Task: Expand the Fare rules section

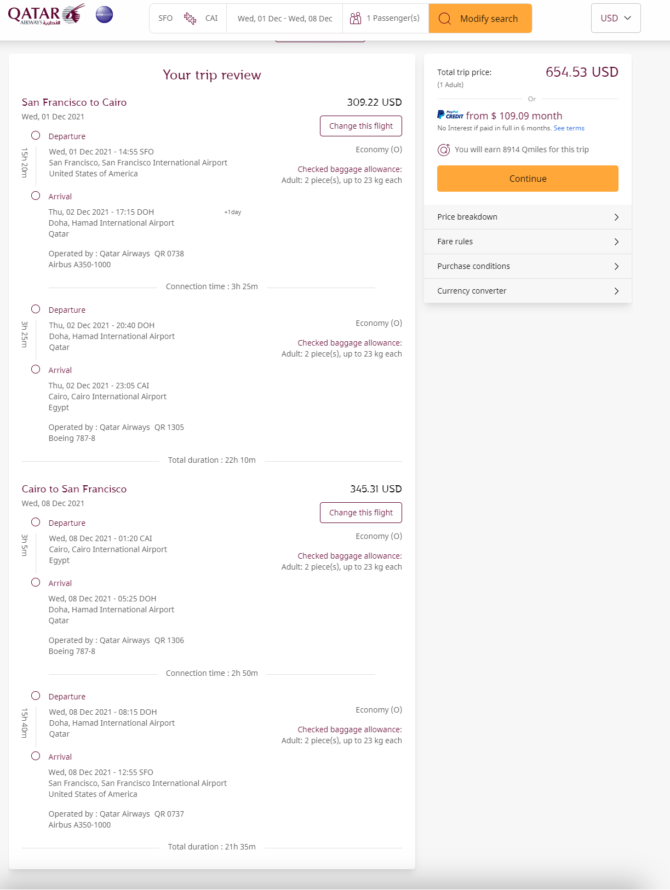Action: pos(527,242)
